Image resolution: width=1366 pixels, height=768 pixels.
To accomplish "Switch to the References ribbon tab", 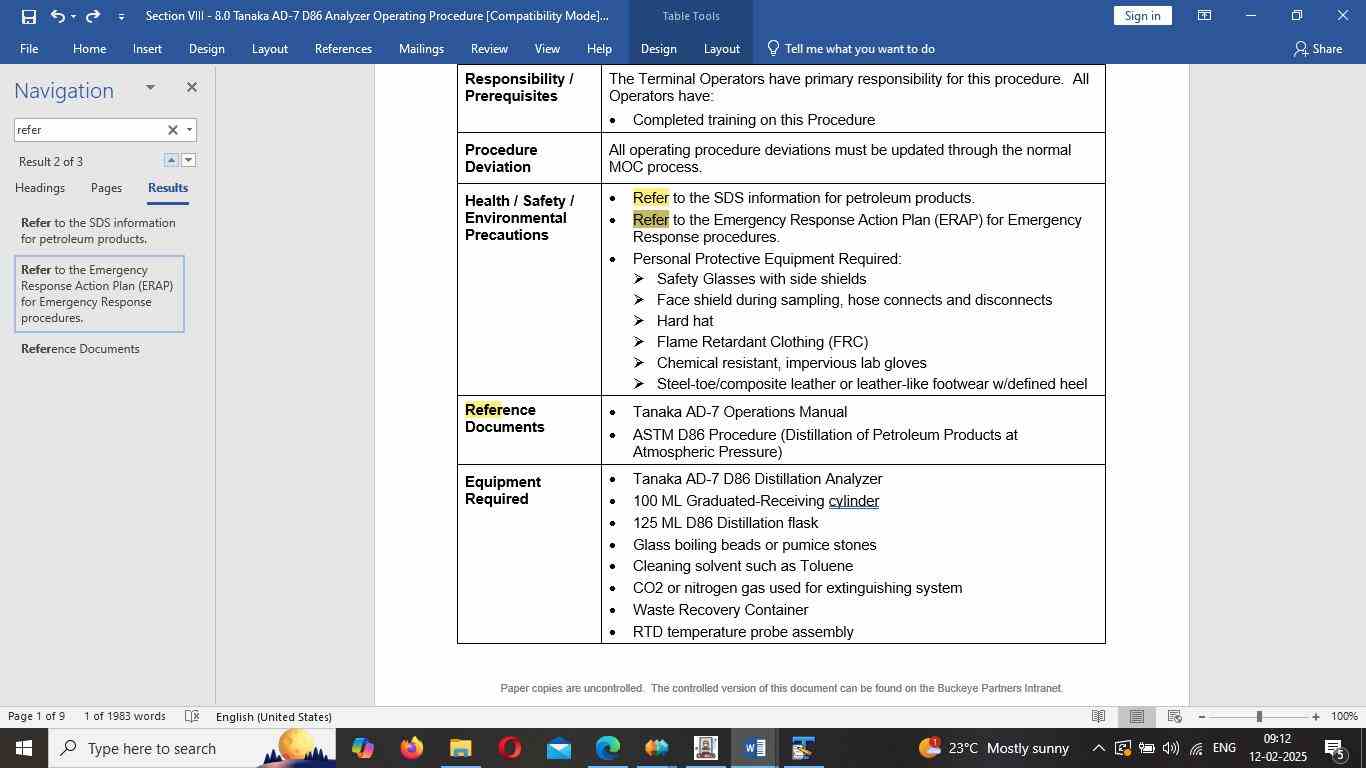I will pos(343,48).
